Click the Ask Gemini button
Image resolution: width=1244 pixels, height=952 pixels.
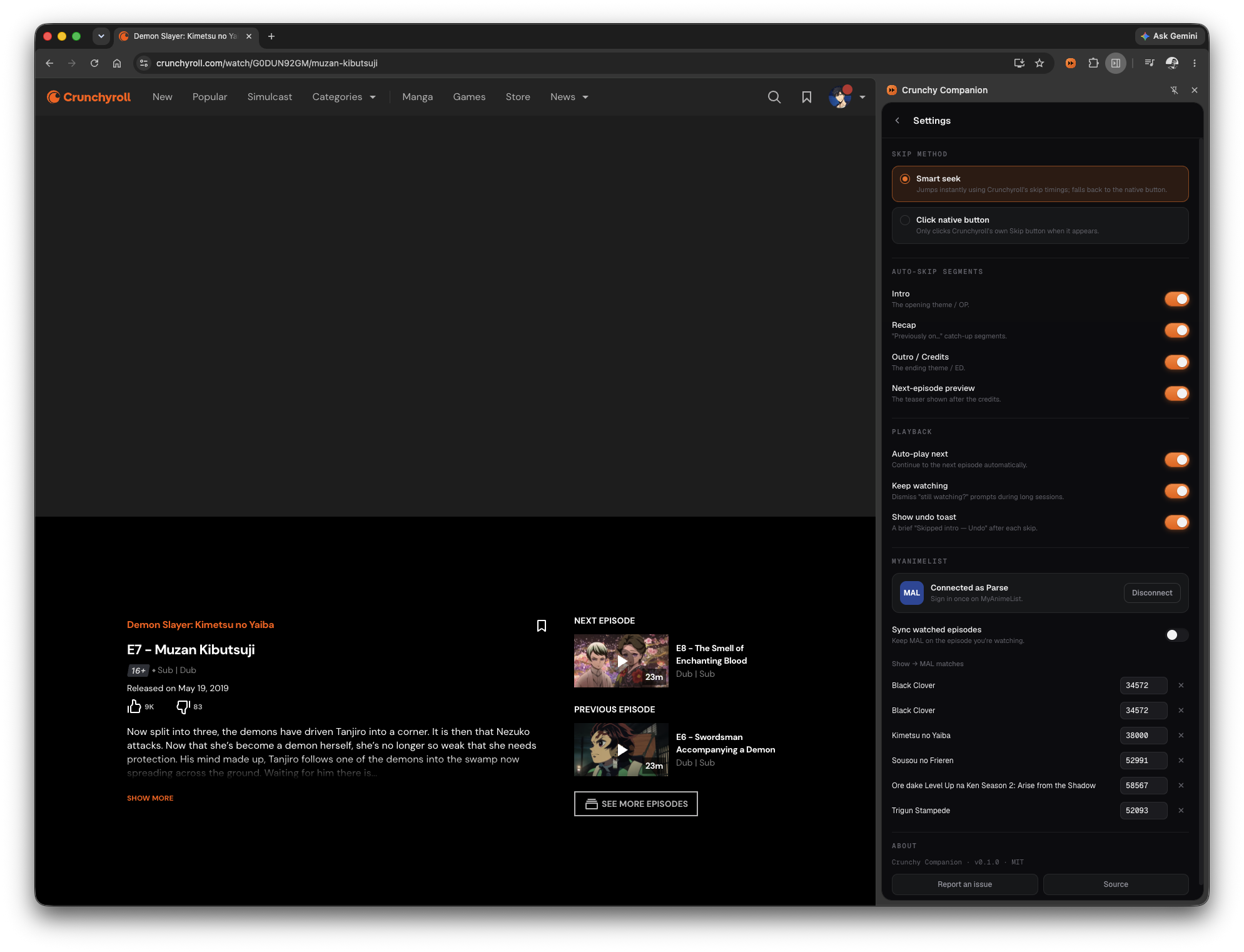1169,36
